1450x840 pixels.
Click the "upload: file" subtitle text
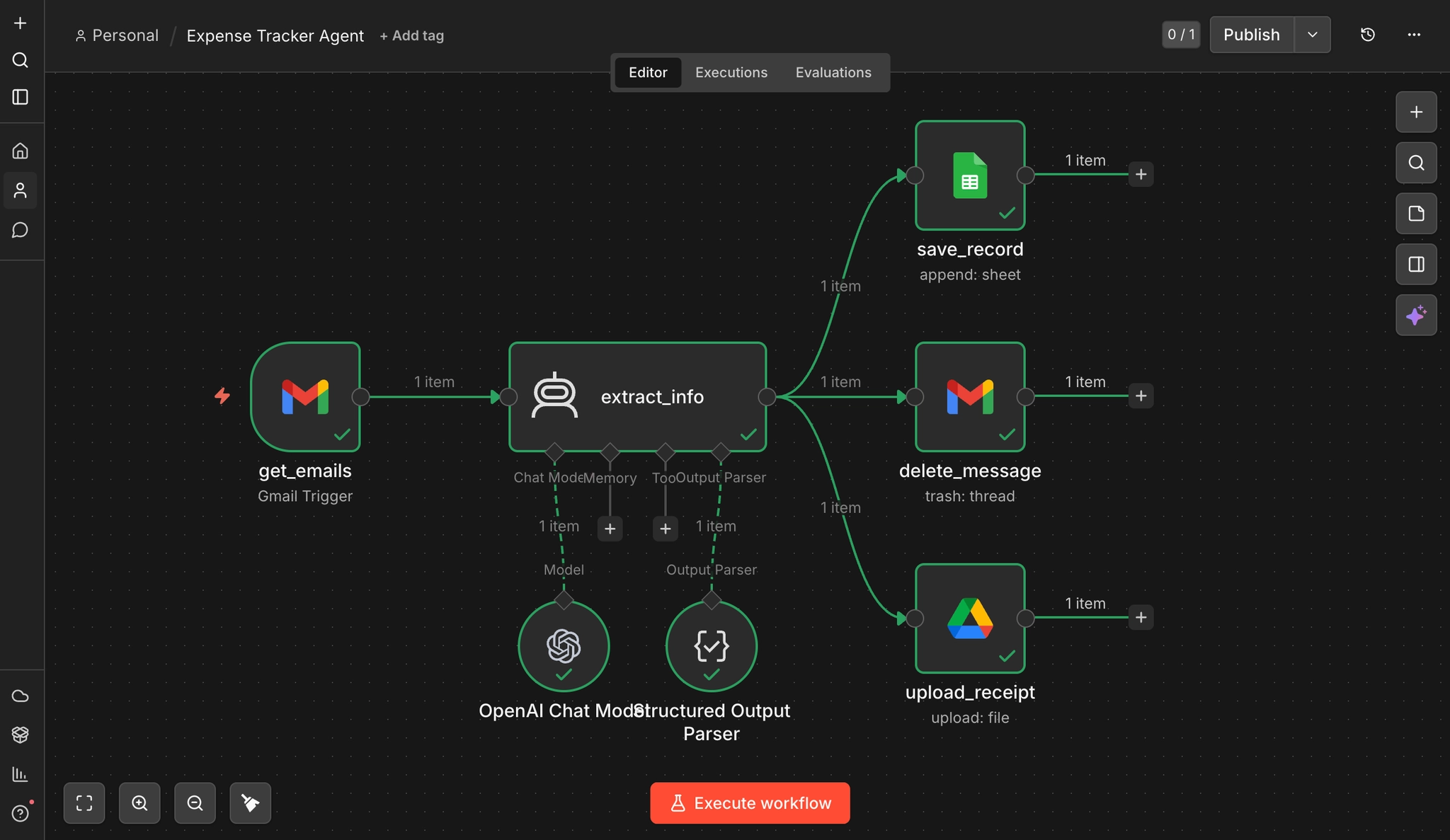click(970, 718)
